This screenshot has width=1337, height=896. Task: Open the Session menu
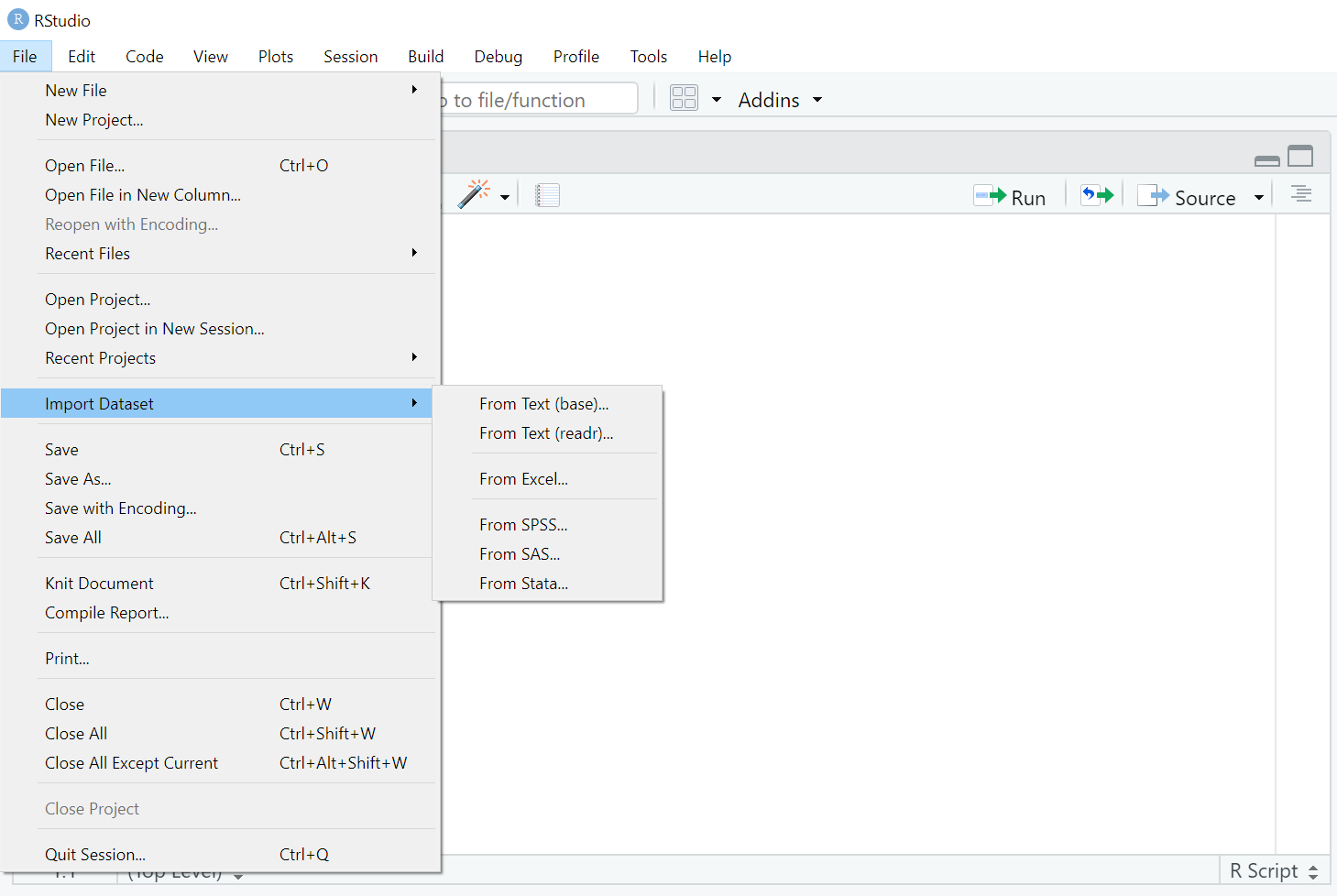coord(351,56)
